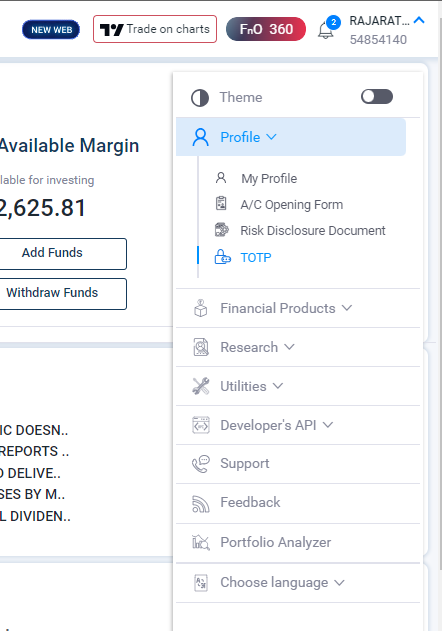Click the Utilities wrench icon
442x631 pixels.
point(201,386)
